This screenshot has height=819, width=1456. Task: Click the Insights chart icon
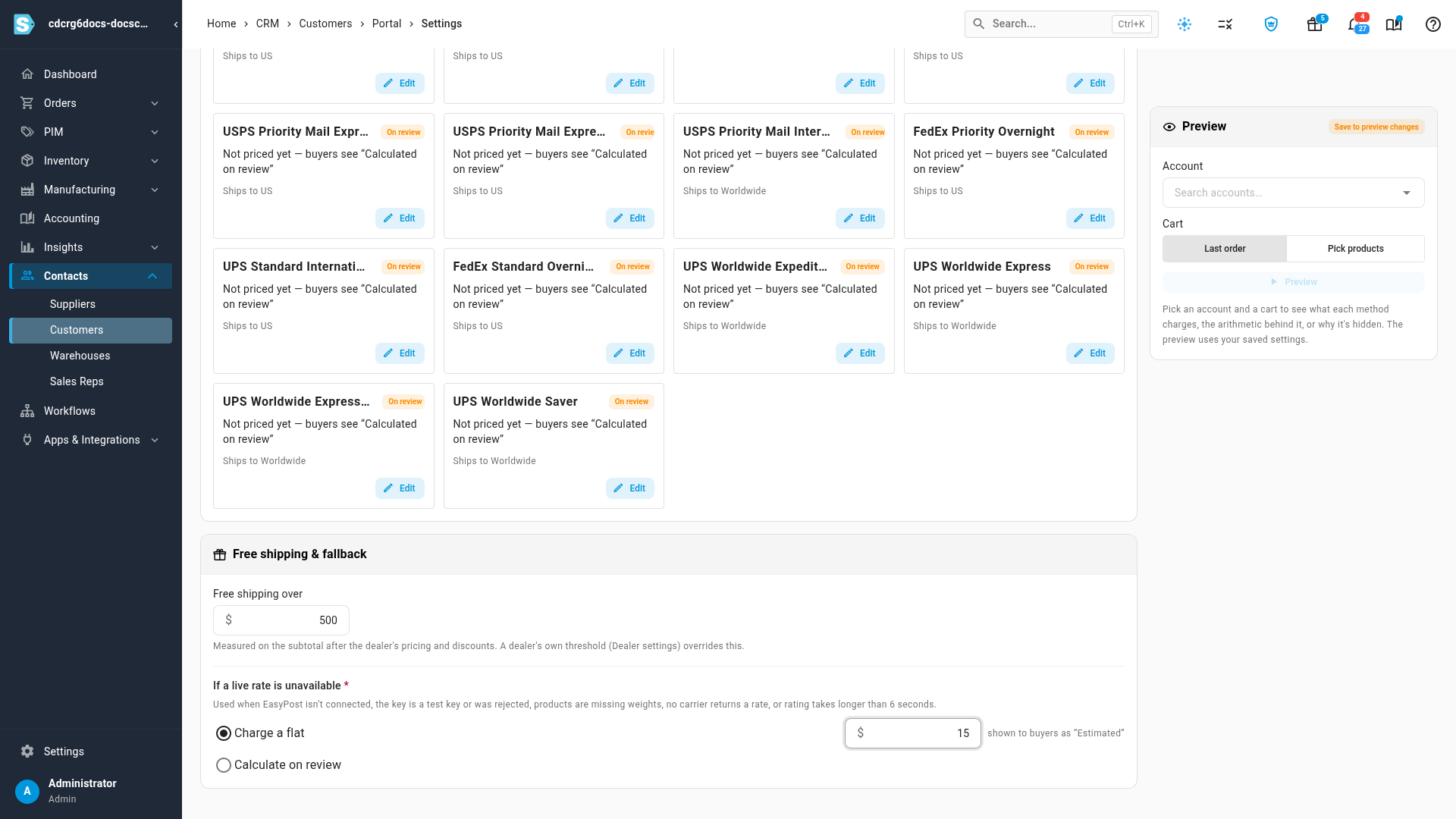tap(27, 247)
